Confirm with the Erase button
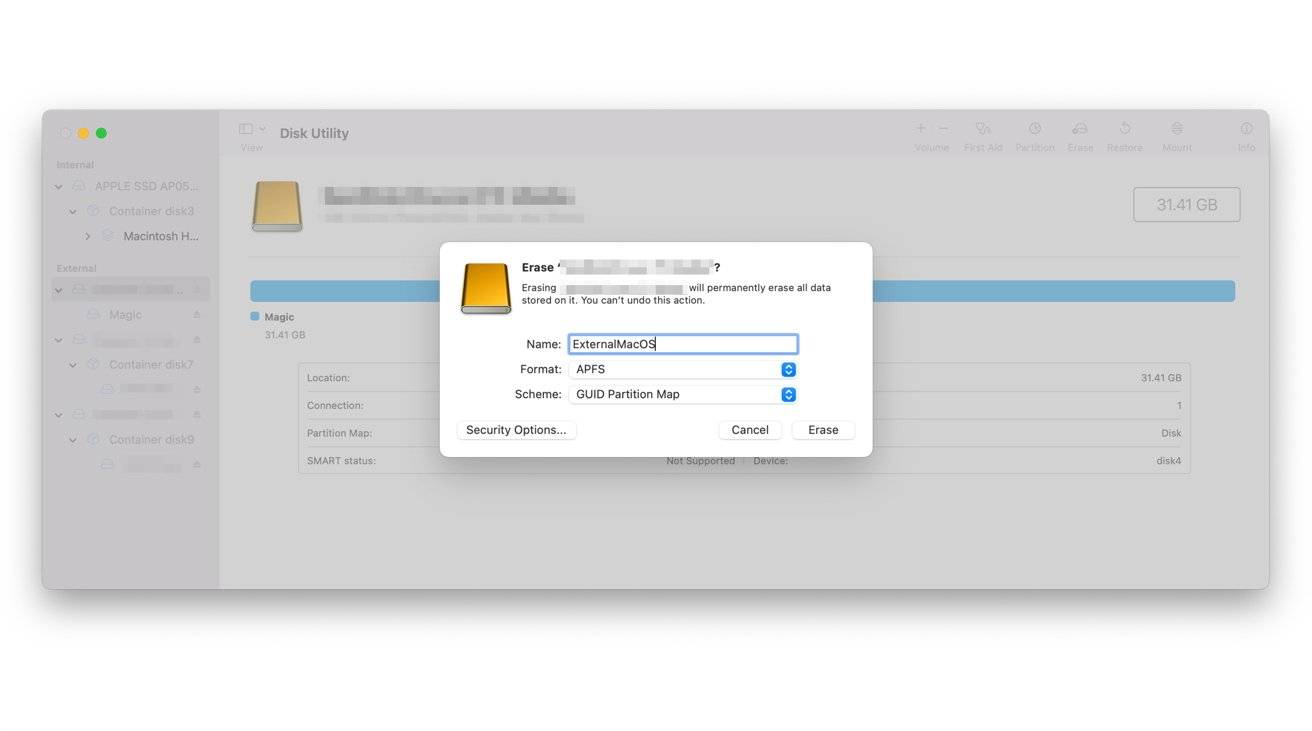The height and width of the screenshot is (731, 1312). pos(822,429)
